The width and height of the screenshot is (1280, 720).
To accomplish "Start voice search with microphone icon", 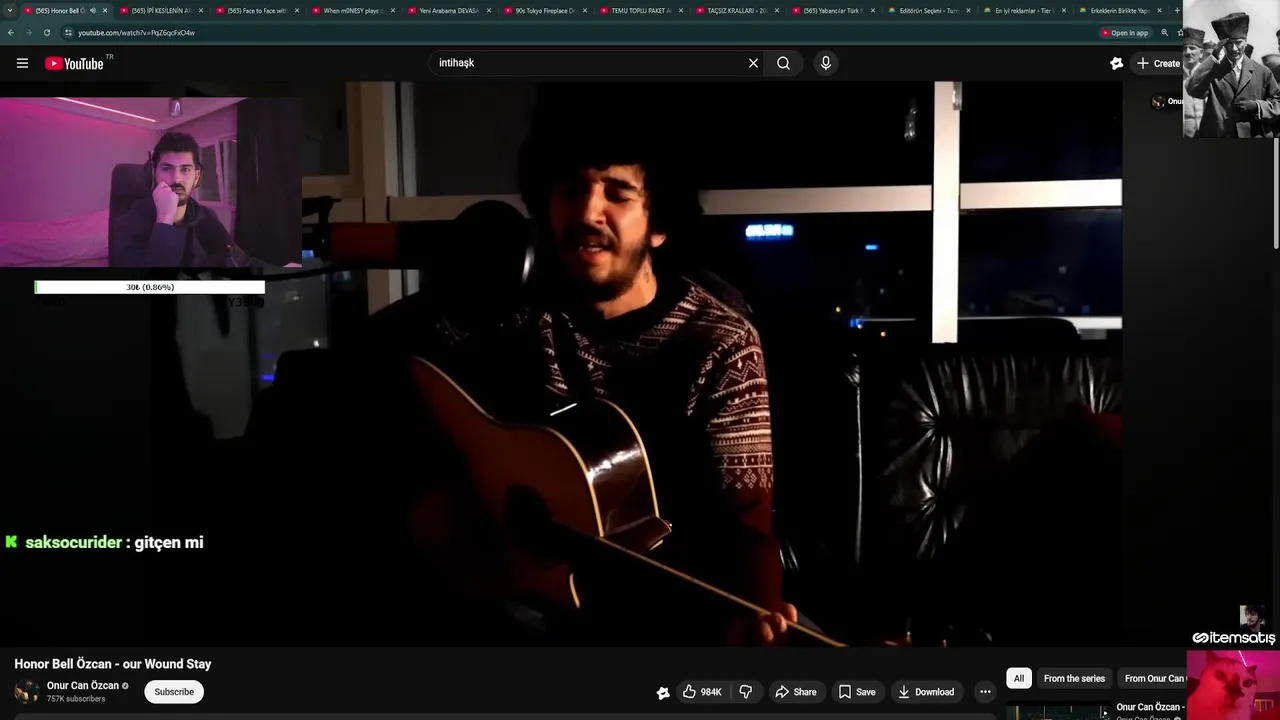I will (825, 63).
